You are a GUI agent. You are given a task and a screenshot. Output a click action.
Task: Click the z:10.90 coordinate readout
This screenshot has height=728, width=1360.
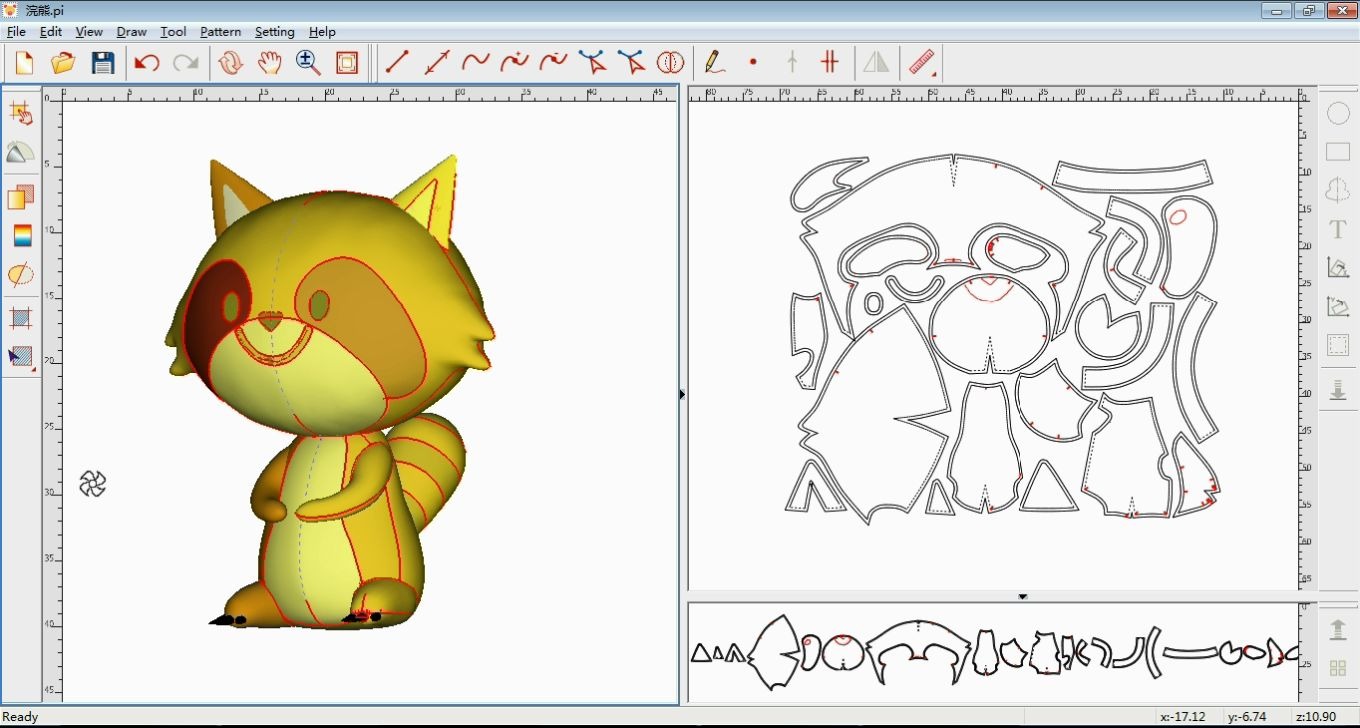1316,716
